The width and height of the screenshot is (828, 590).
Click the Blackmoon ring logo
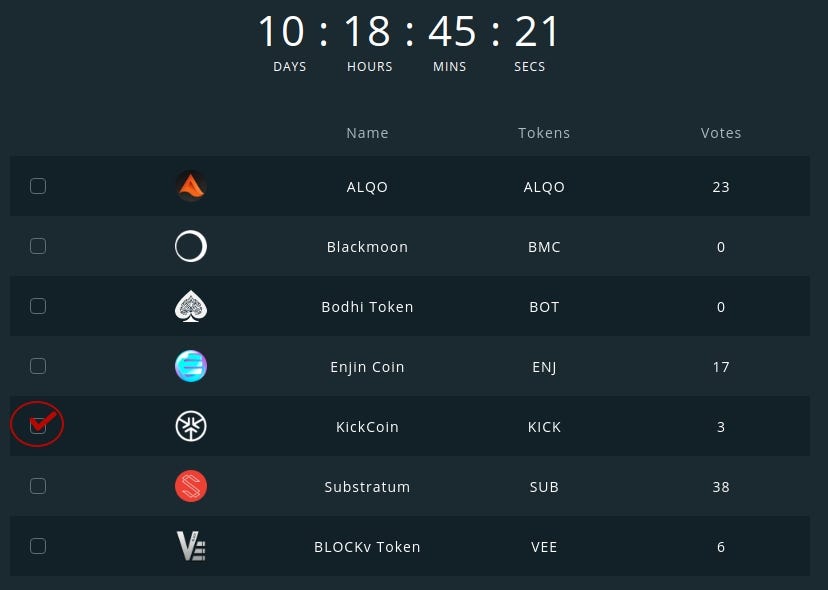[x=191, y=246]
